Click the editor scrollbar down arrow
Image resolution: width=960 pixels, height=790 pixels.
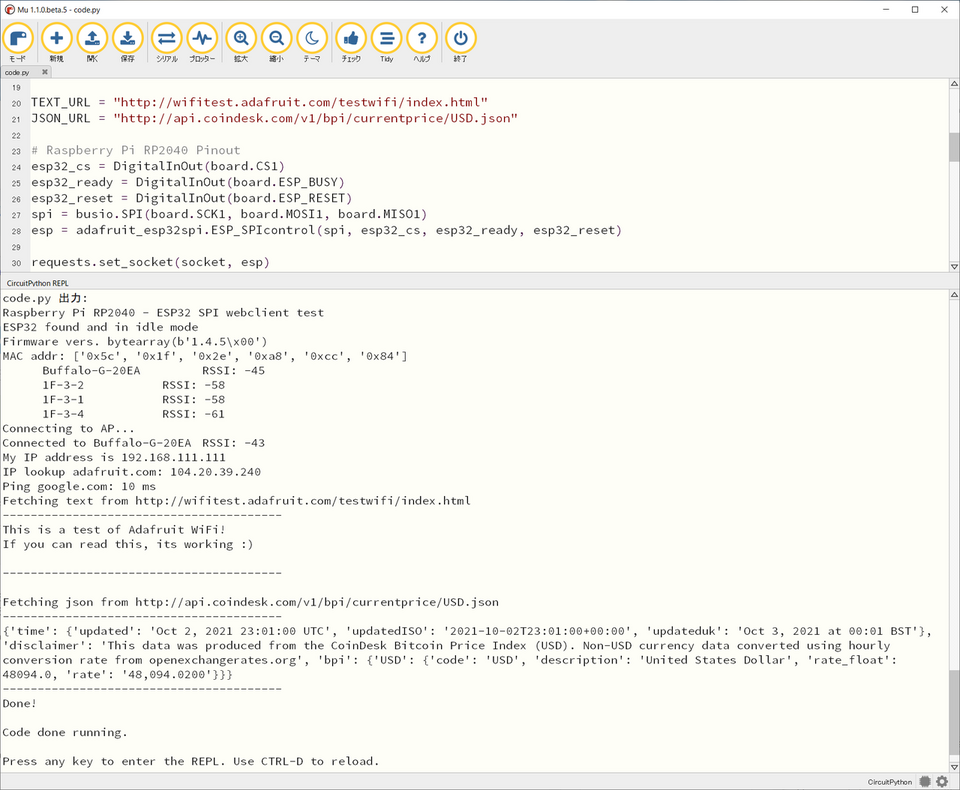[953, 266]
